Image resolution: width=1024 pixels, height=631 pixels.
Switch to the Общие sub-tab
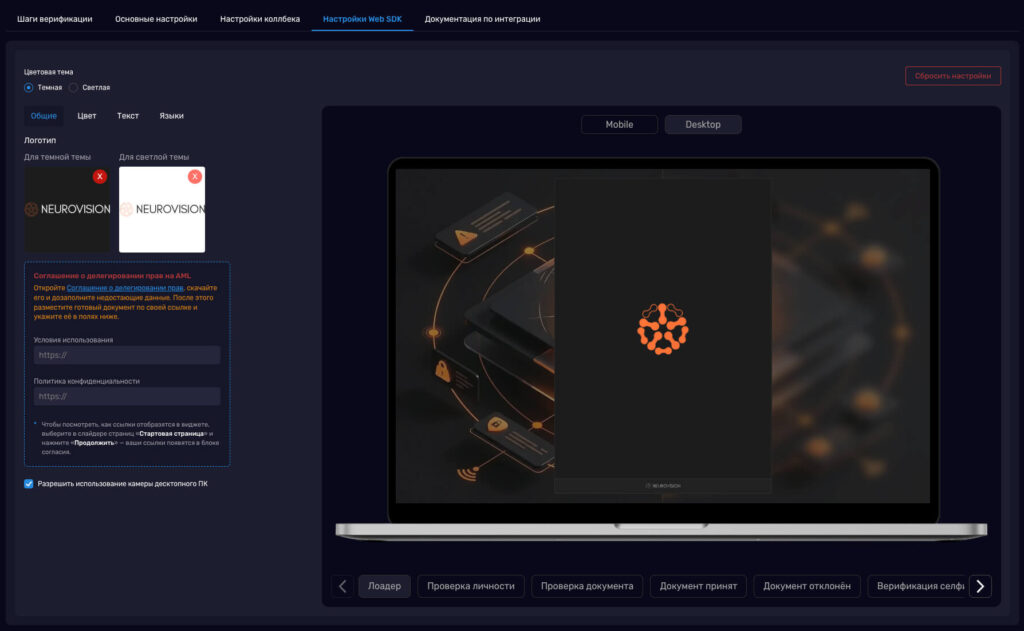click(44, 116)
